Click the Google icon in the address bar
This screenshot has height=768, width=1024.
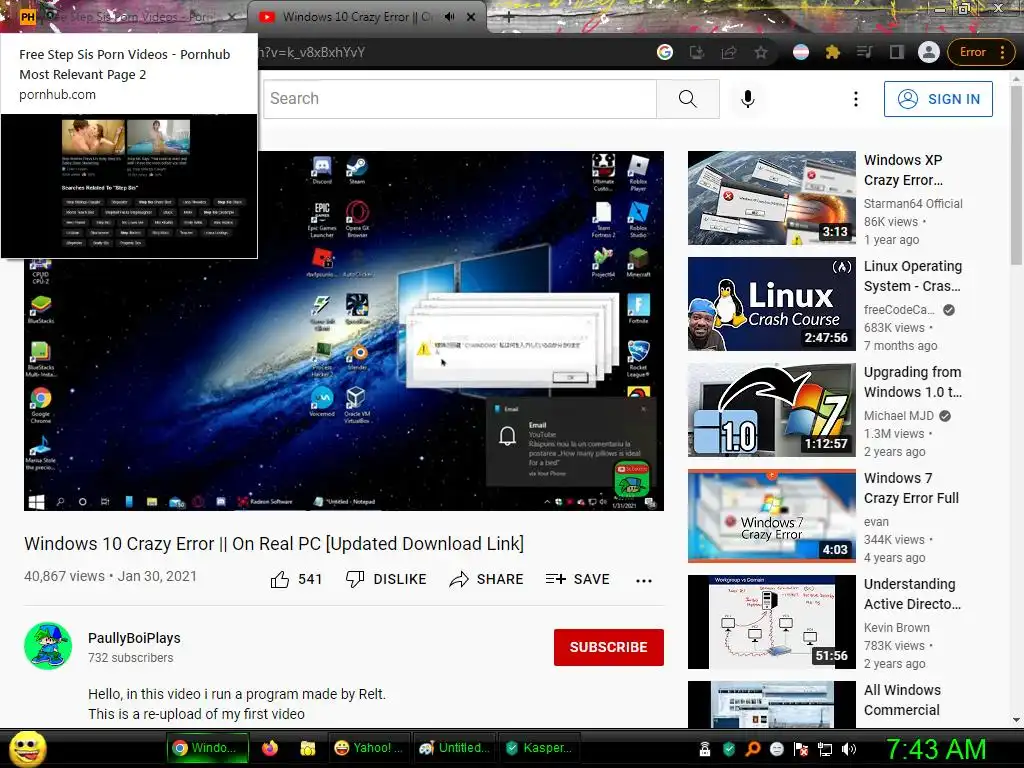665,52
